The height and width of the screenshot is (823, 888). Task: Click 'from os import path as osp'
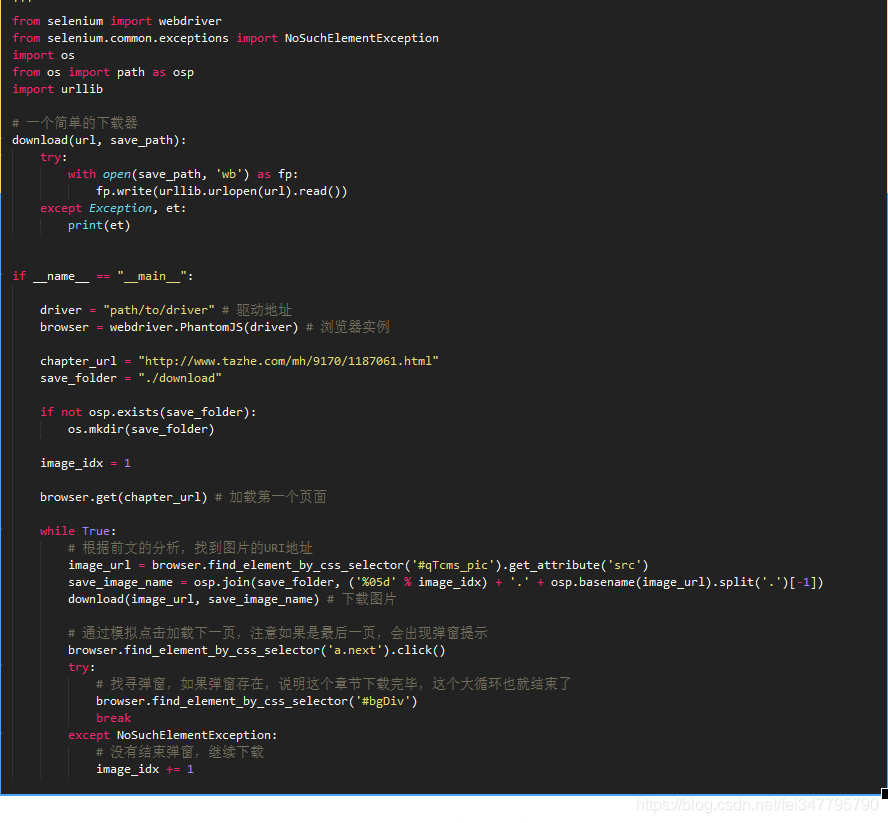(103, 72)
